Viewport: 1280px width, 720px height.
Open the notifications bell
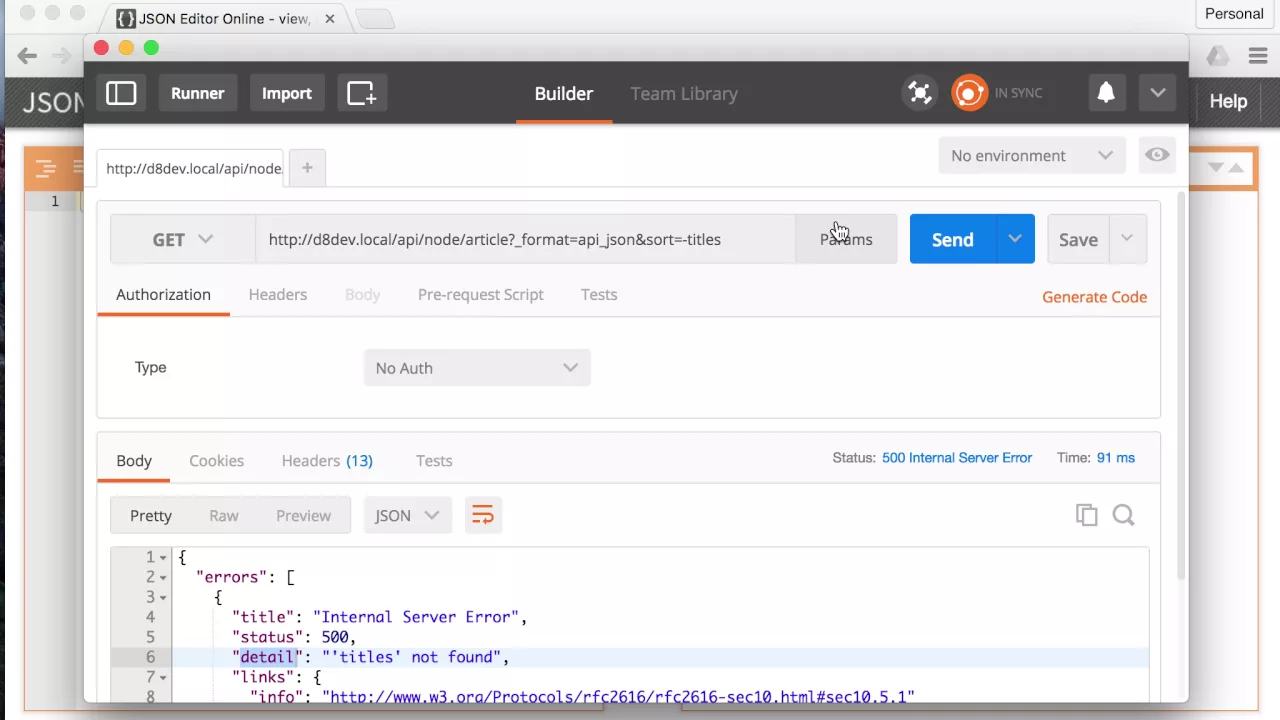point(1106,93)
